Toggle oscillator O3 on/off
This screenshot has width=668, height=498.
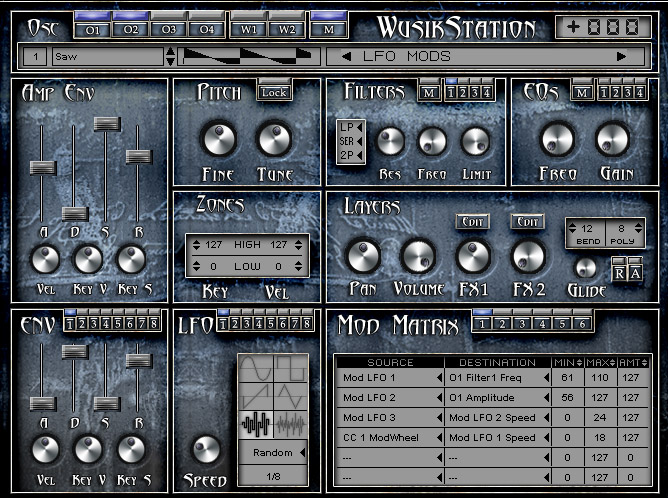click(169, 25)
